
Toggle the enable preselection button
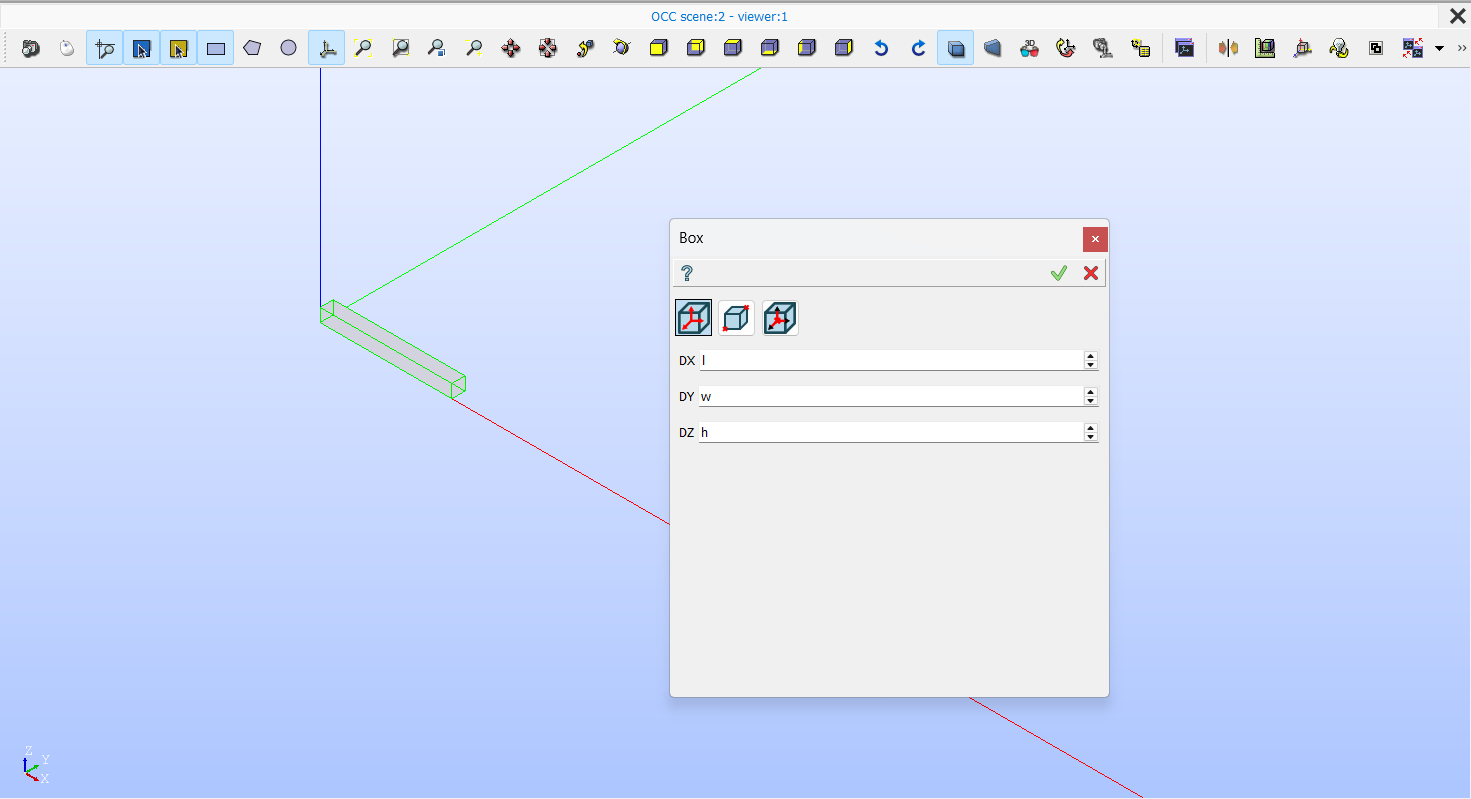pyautogui.click(x=141, y=48)
